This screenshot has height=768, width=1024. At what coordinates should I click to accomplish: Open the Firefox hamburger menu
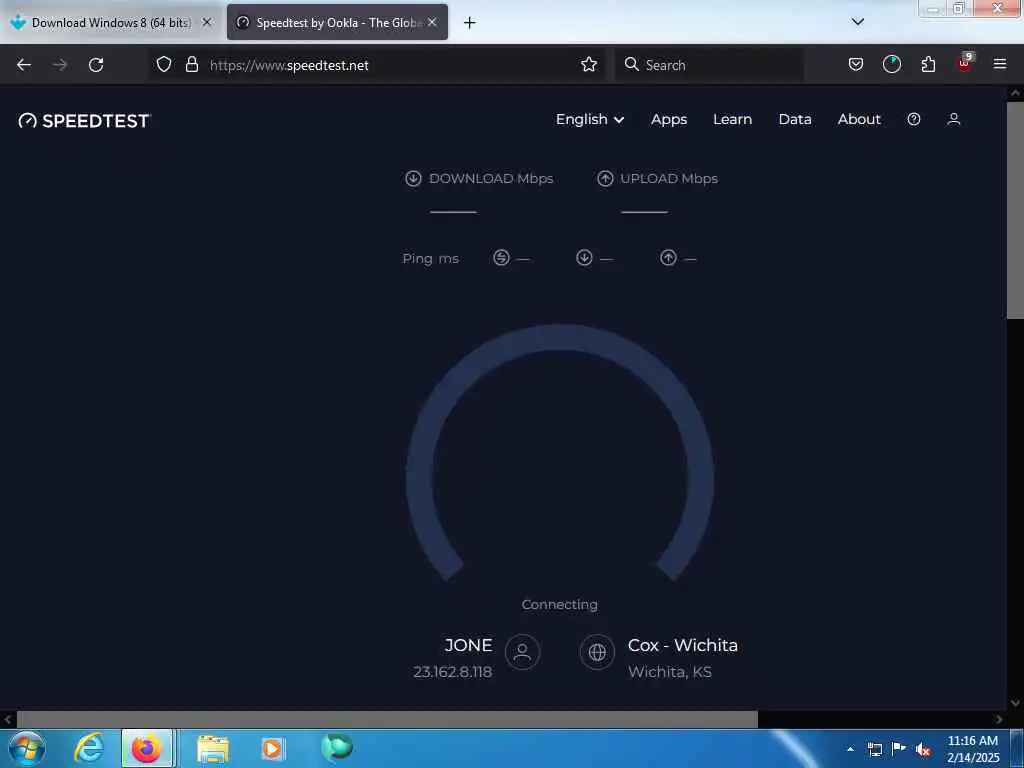[999, 65]
